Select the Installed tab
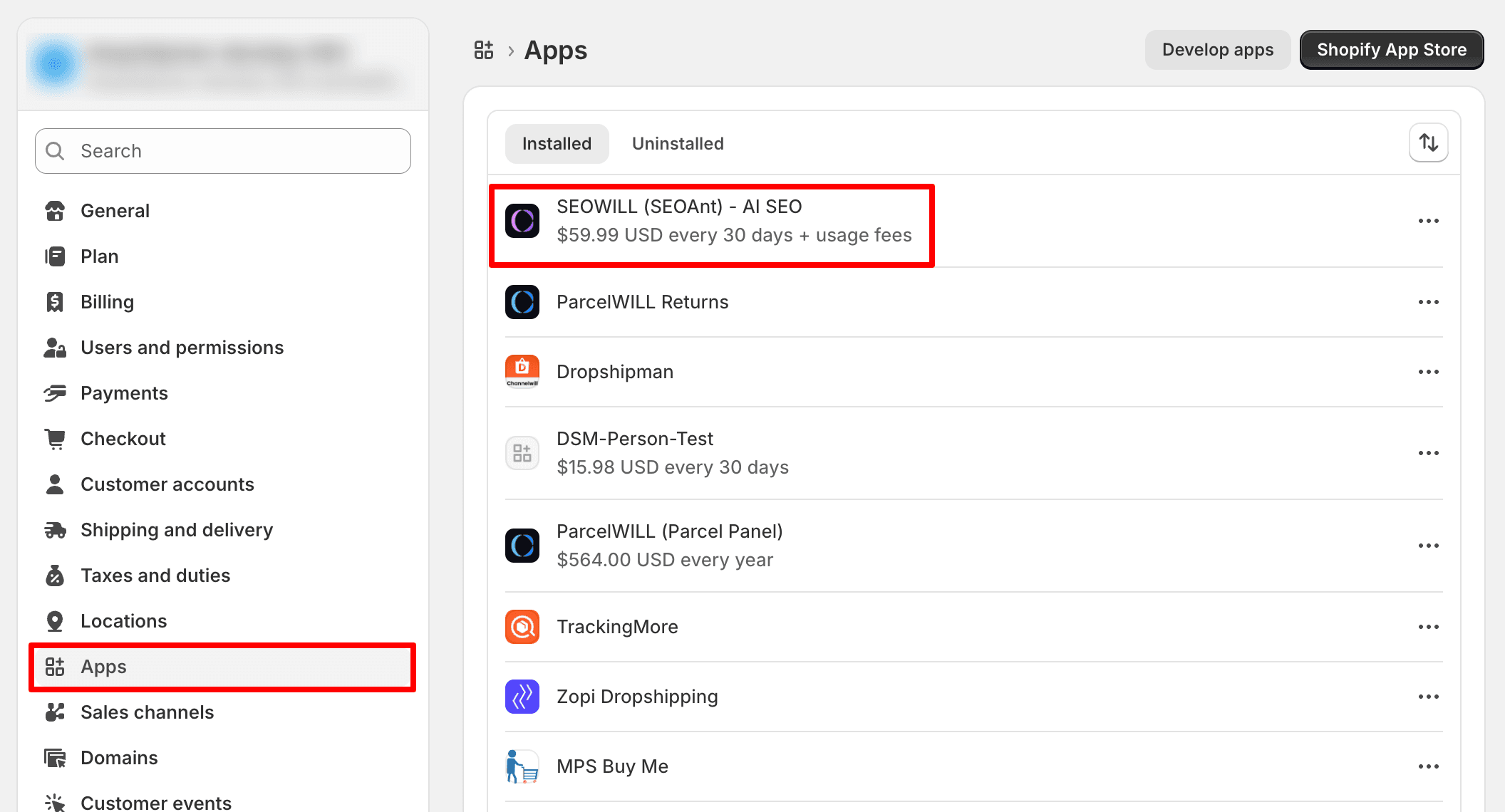This screenshot has height=812, width=1505. tap(557, 144)
